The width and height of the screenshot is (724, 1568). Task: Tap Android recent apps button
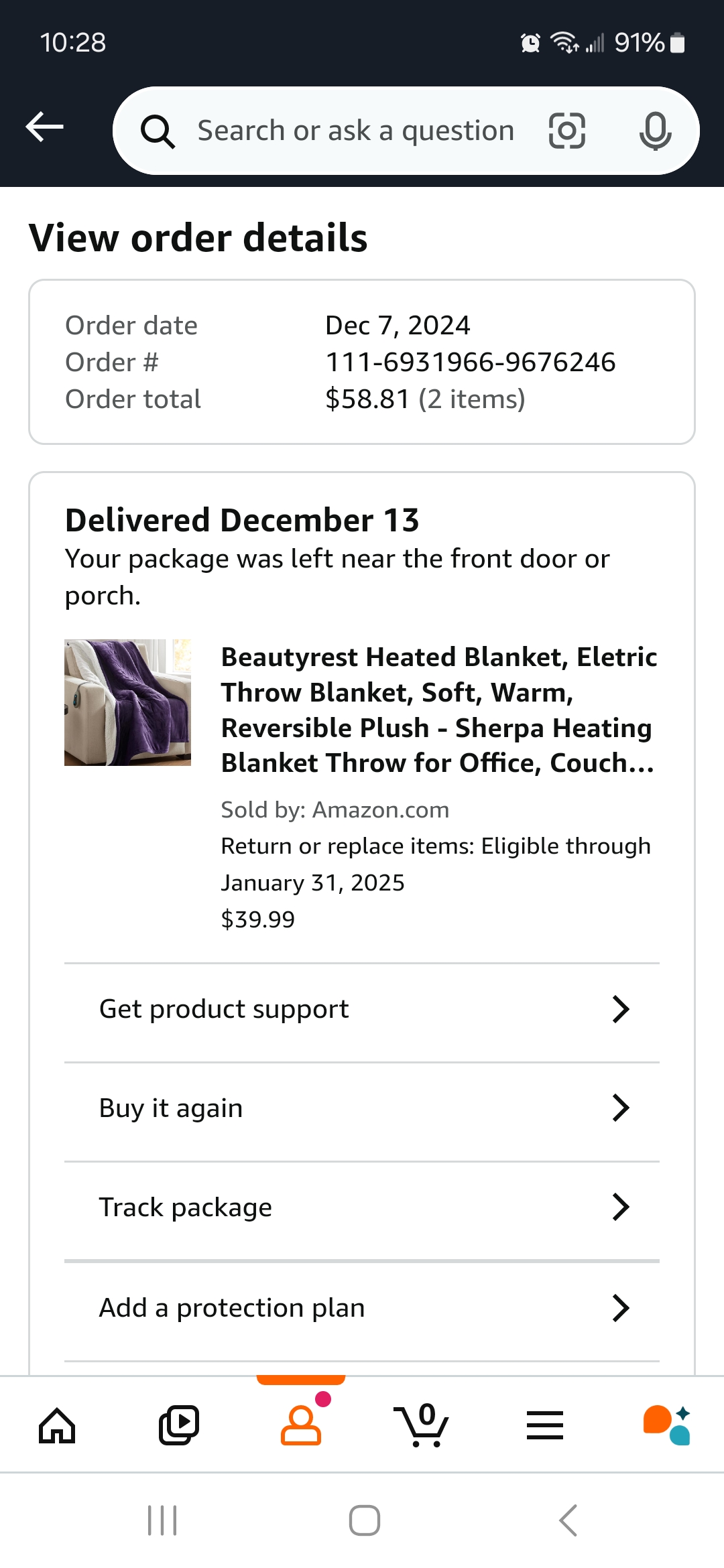point(162,1520)
